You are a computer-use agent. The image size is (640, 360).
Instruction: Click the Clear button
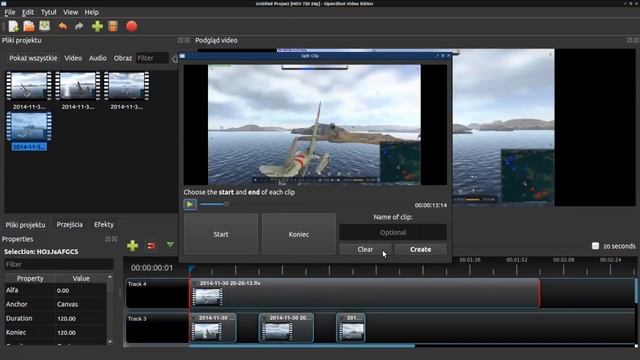(x=365, y=249)
